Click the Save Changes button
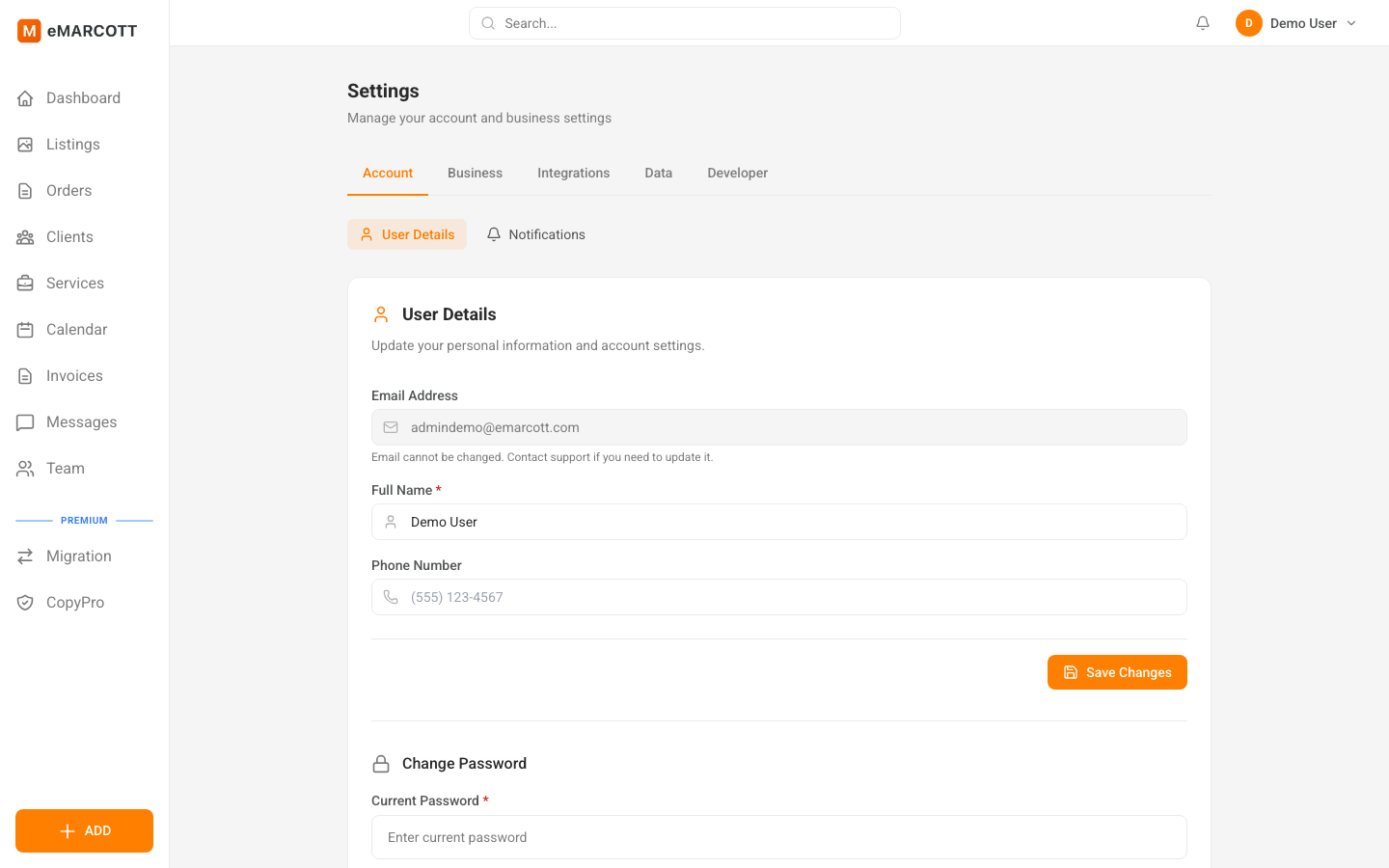This screenshot has height=868, width=1389. pos(1117,672)
